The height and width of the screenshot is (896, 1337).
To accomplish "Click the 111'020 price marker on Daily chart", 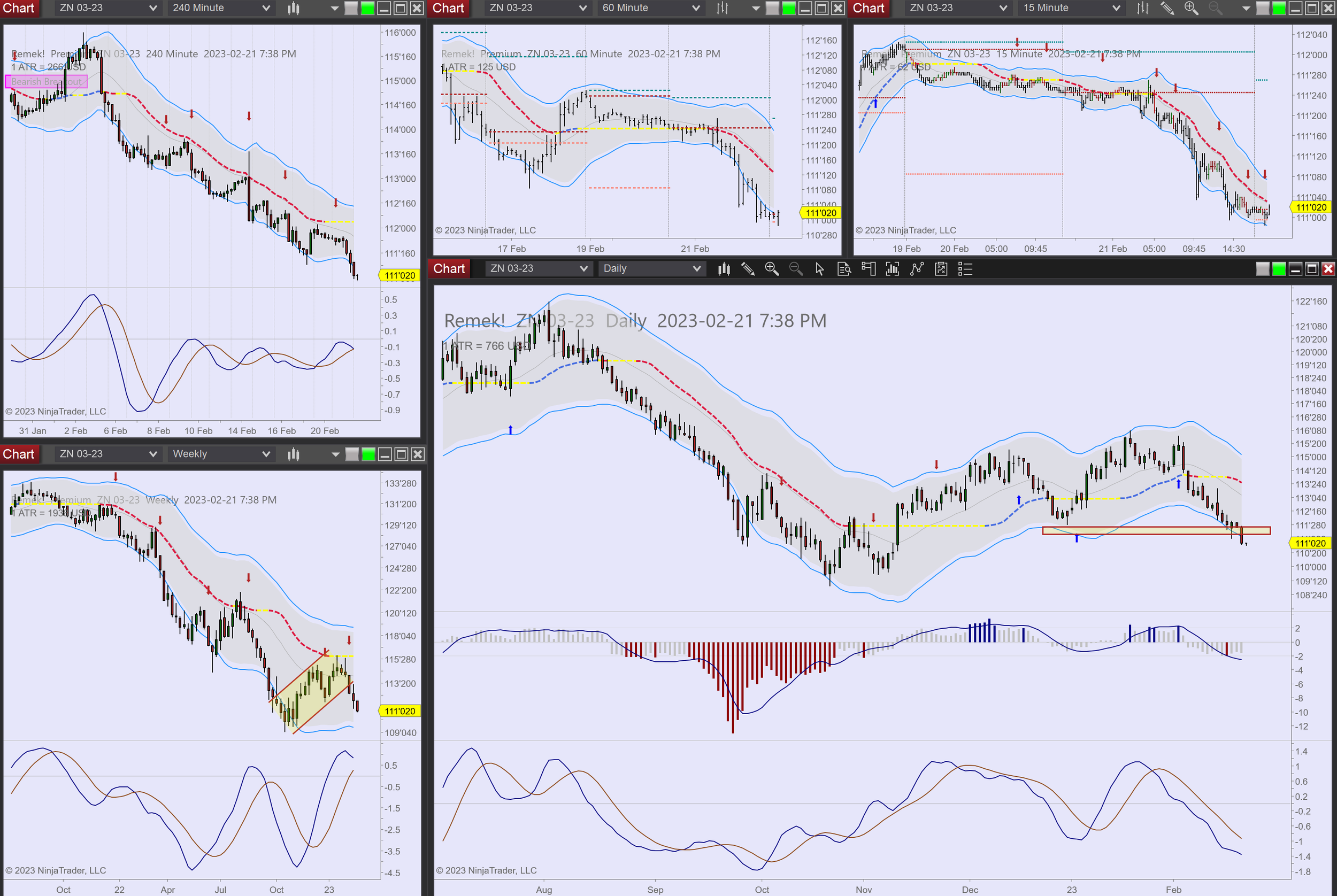I will coord(1310,543).
